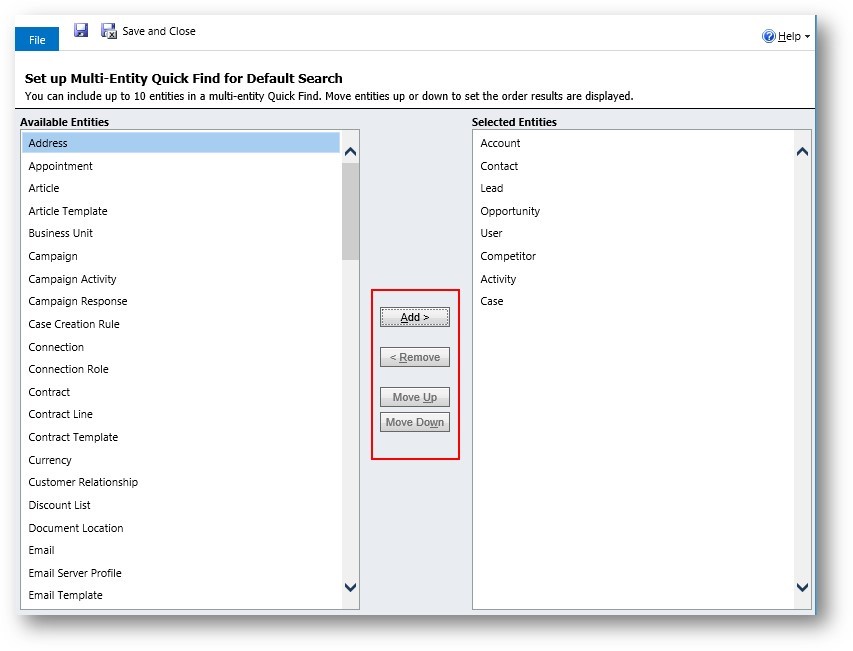The image size is (853, 651).
Task: Select the Article Template entity
Action: pyautogui.click(x=181, y=211)
